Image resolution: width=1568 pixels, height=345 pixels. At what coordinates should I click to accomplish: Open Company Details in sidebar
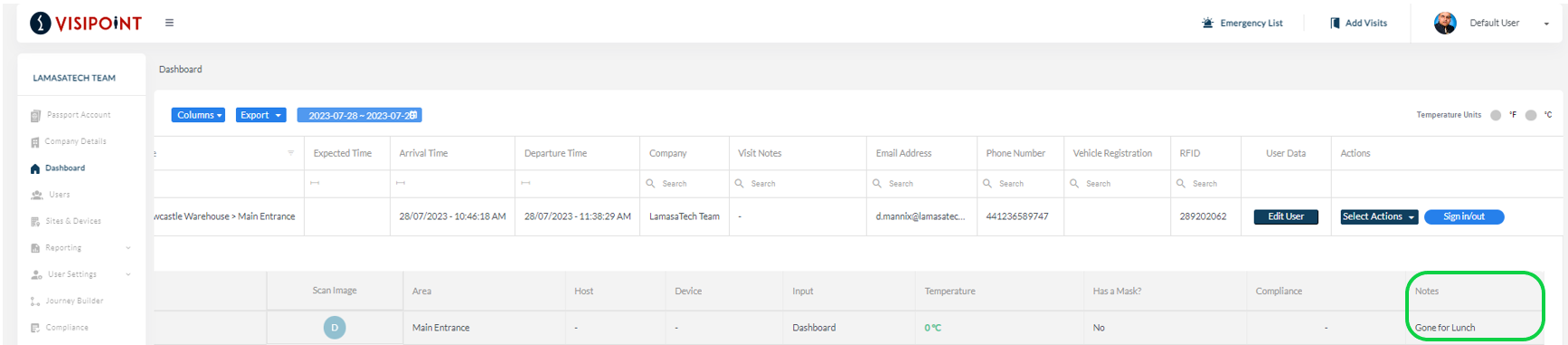pyautogui.click(x=69, y=141)
